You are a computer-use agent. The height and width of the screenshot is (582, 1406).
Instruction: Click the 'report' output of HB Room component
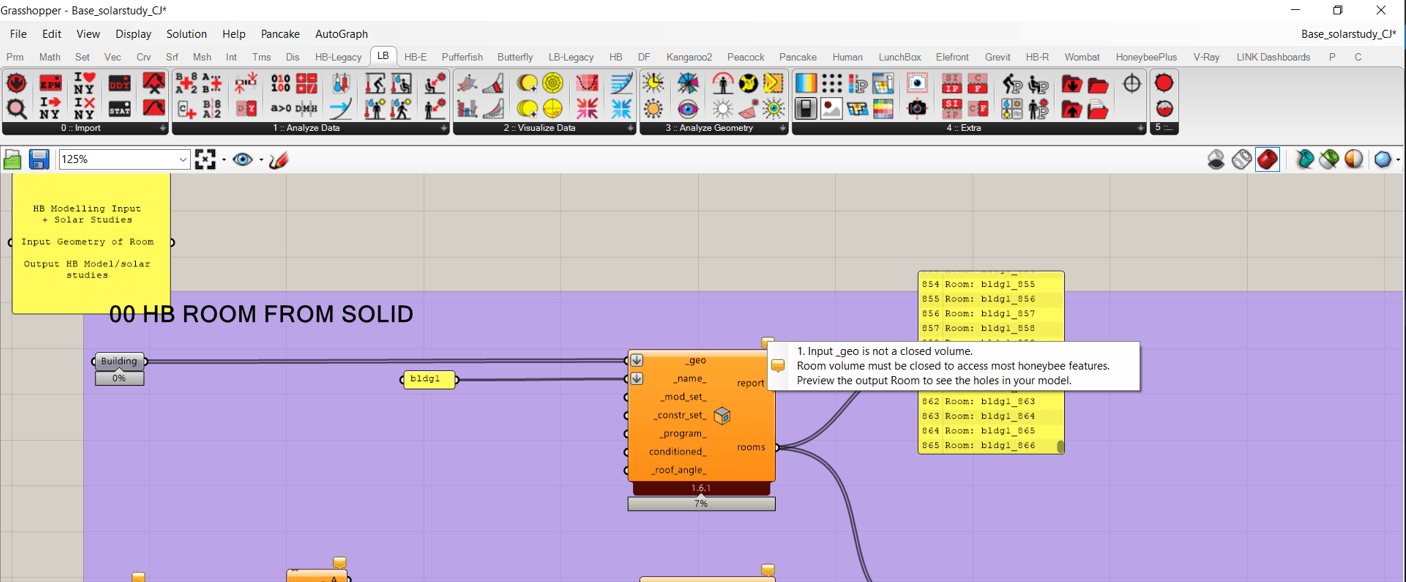pyautogui.click(x=750, y=383)
